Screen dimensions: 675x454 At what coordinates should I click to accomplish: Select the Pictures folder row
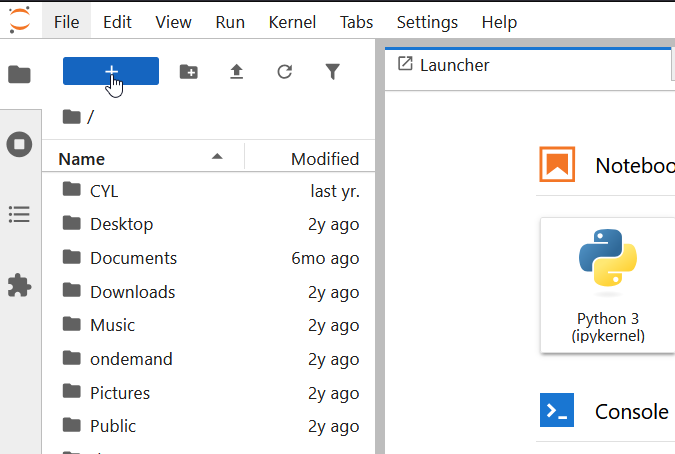[x=208, y=393]
